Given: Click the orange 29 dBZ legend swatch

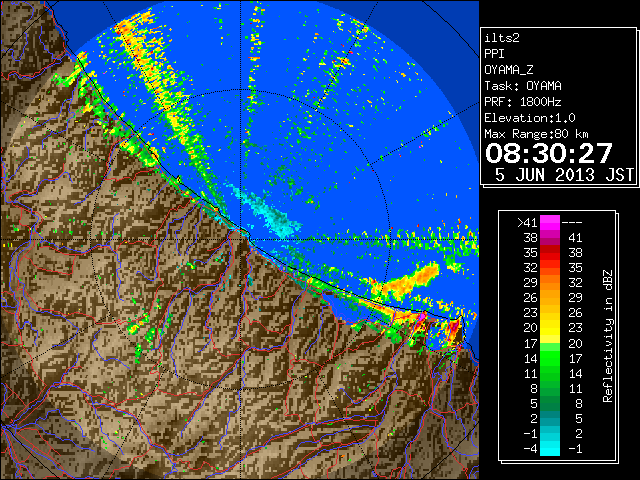Looking at the screenshot, I should click(x=550, y=282).
